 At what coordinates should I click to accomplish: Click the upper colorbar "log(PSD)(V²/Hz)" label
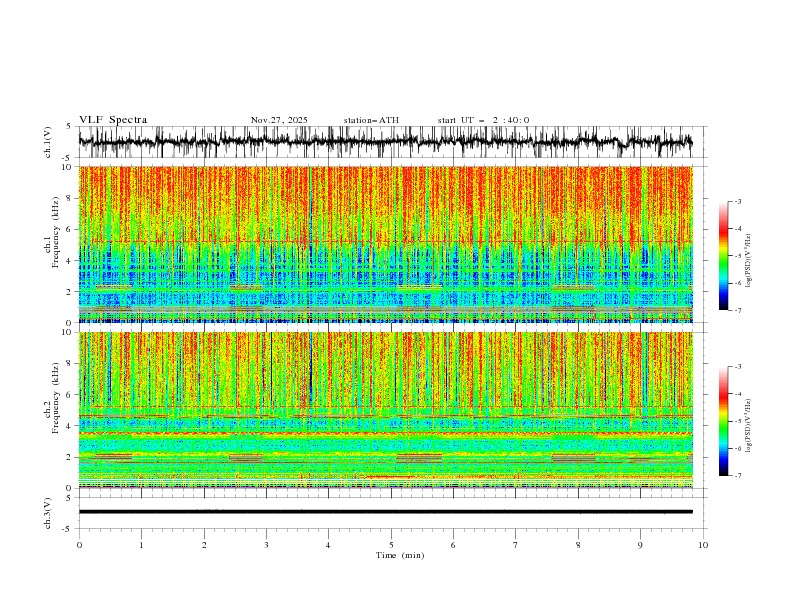pyautogui.click(x=748, y=261)
